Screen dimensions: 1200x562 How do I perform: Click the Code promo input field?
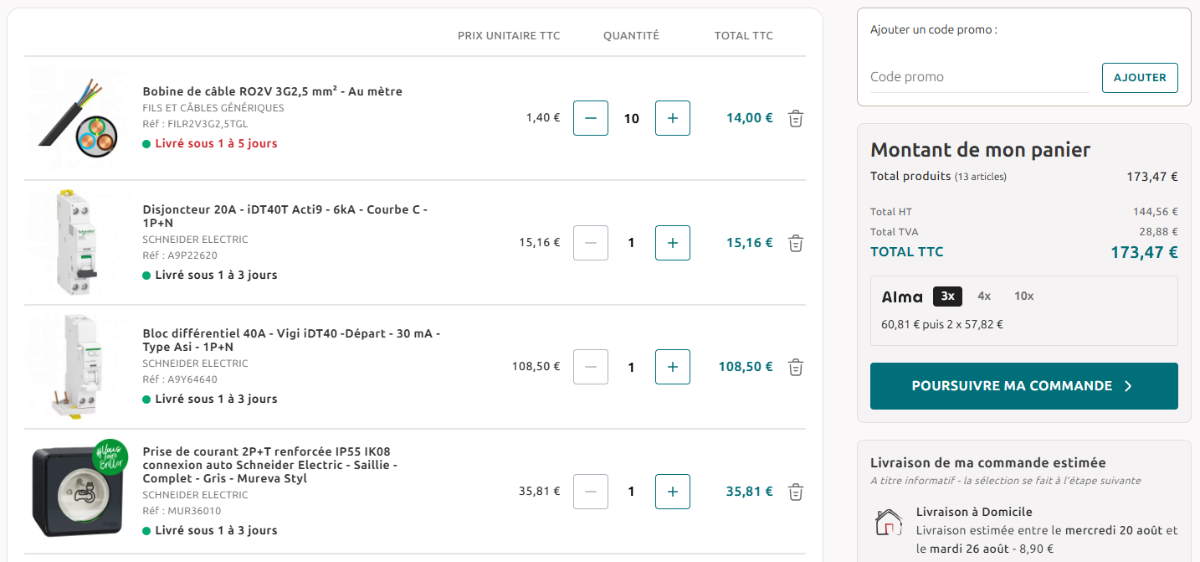[980, 77]
